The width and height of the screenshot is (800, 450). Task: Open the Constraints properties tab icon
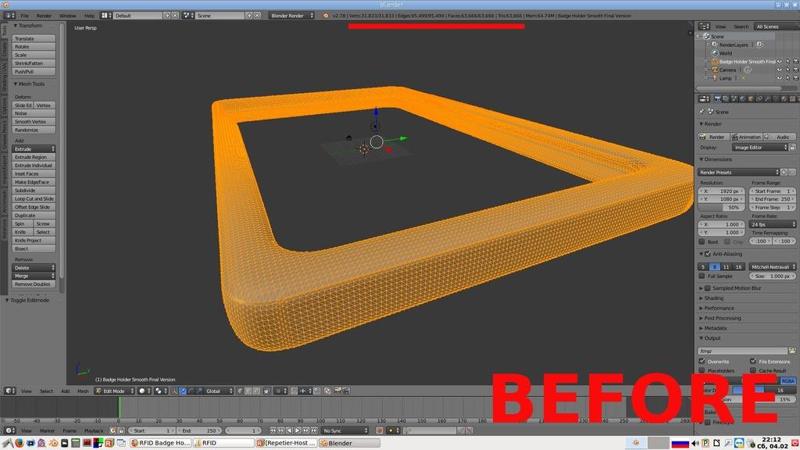[759, 98]
